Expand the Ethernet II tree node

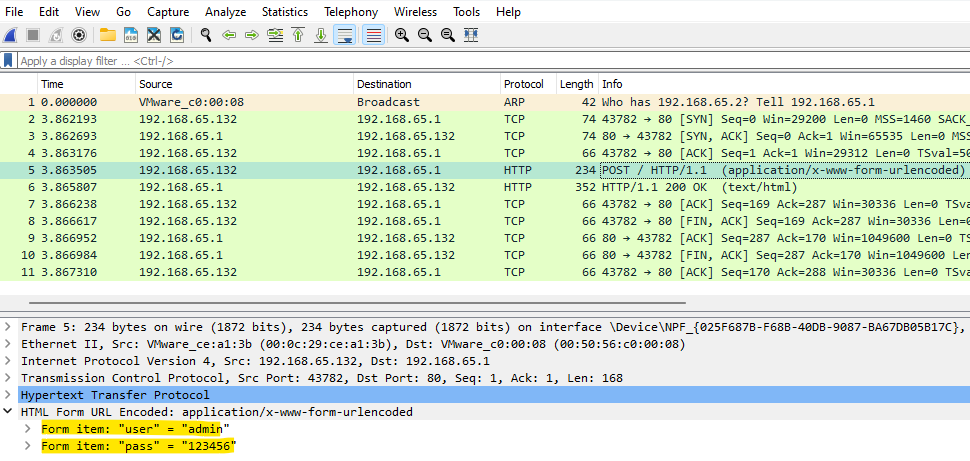(11, 344)
